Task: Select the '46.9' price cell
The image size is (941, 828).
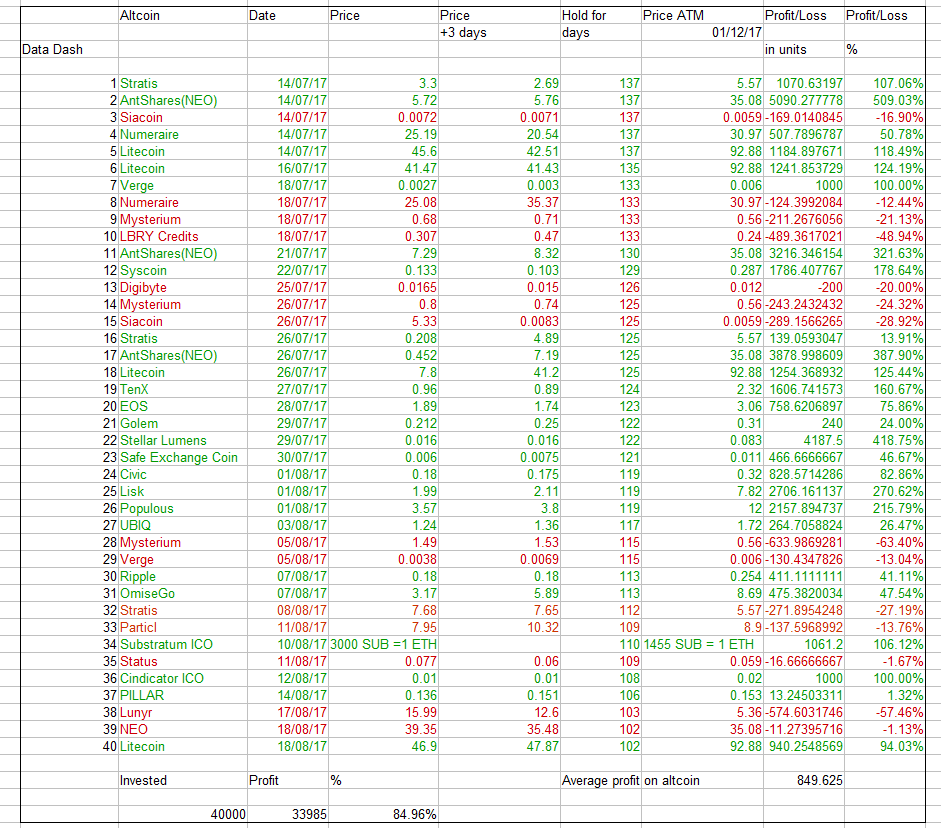Action: click(x=383, y=746)
